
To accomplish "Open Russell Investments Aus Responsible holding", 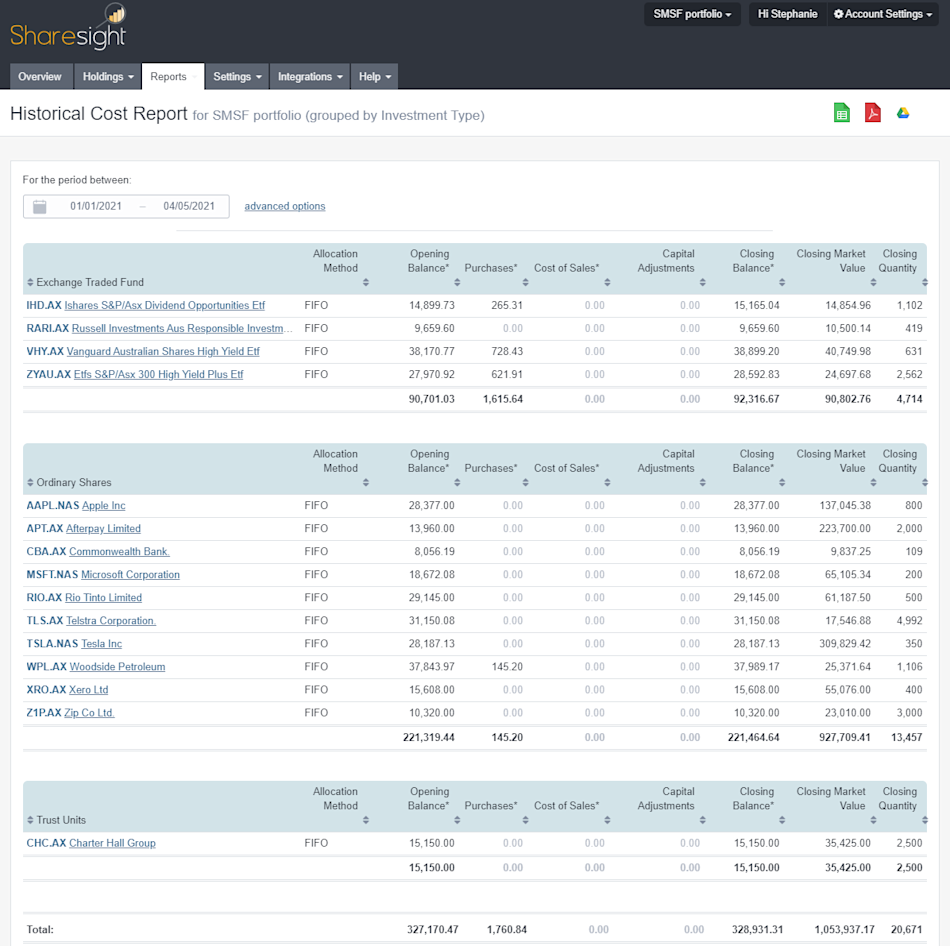I will point(182,328).
